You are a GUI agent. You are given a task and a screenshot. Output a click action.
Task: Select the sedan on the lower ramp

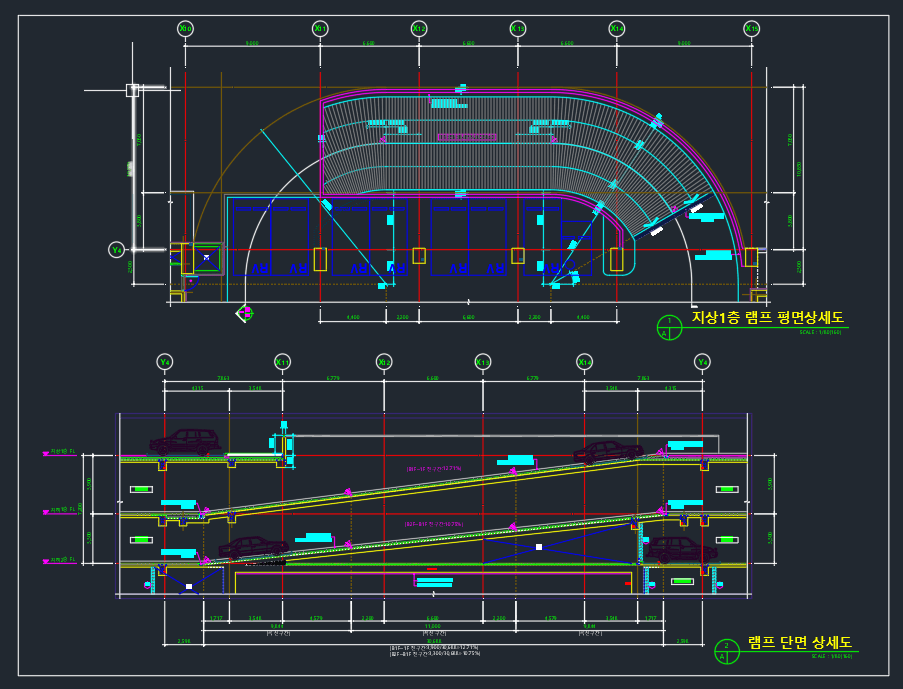[253, 548]
